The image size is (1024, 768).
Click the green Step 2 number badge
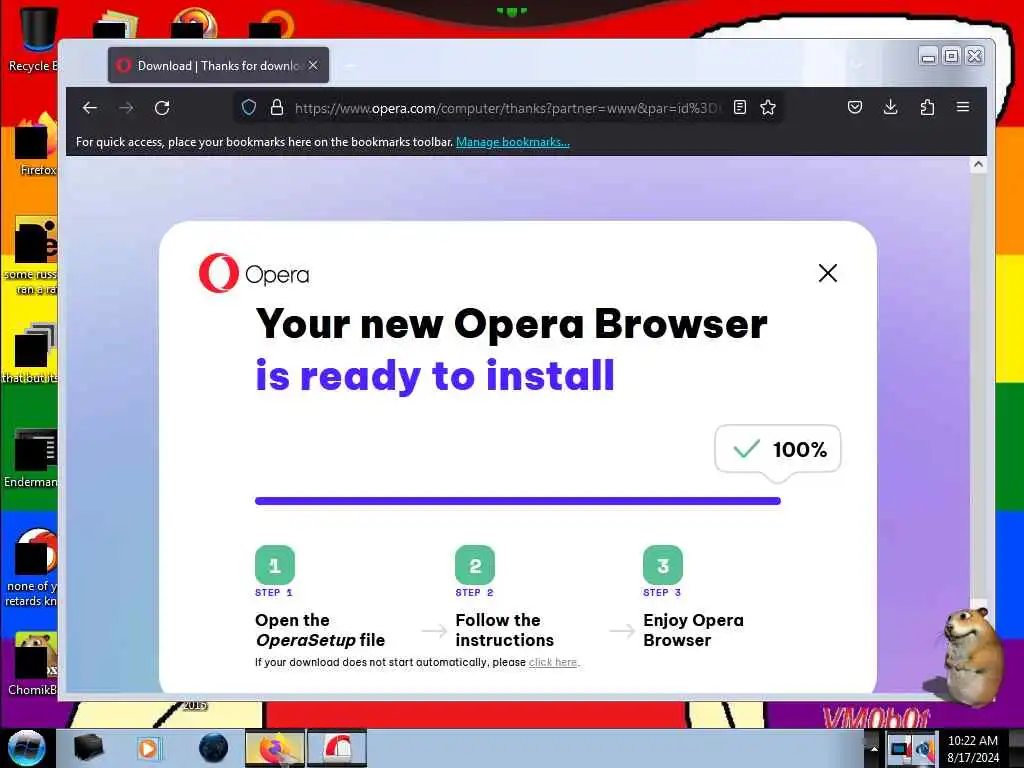coord(475,565)
